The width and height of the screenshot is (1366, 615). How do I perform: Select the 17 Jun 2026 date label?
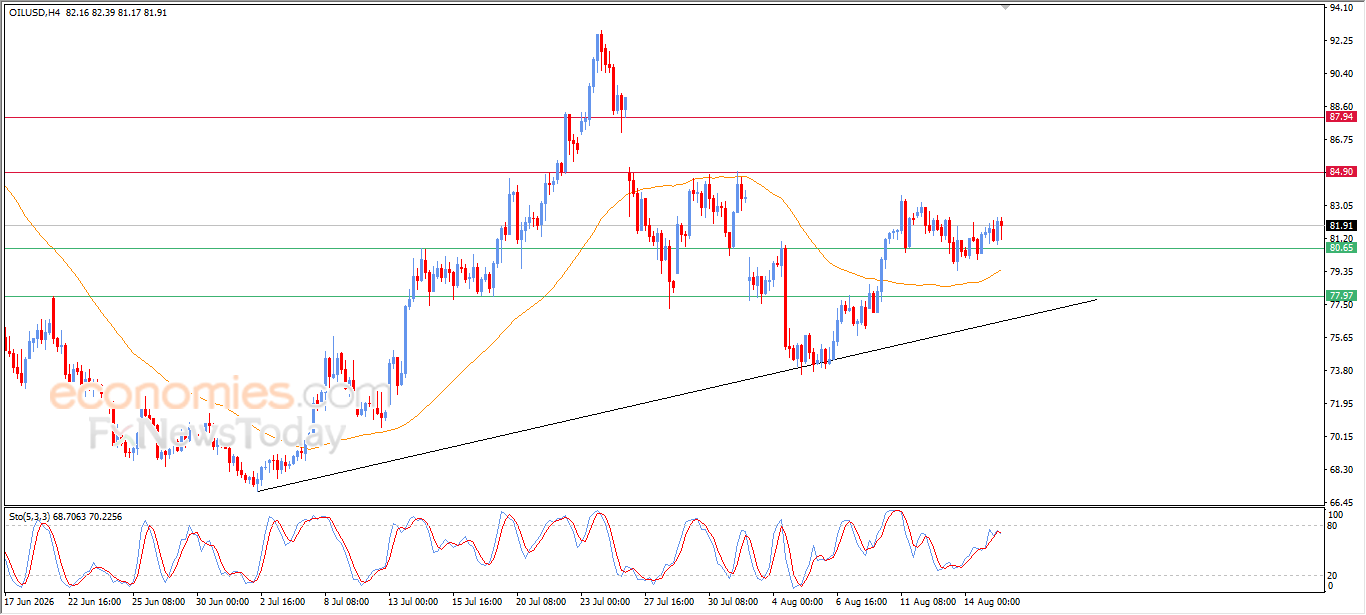[30, 602]
